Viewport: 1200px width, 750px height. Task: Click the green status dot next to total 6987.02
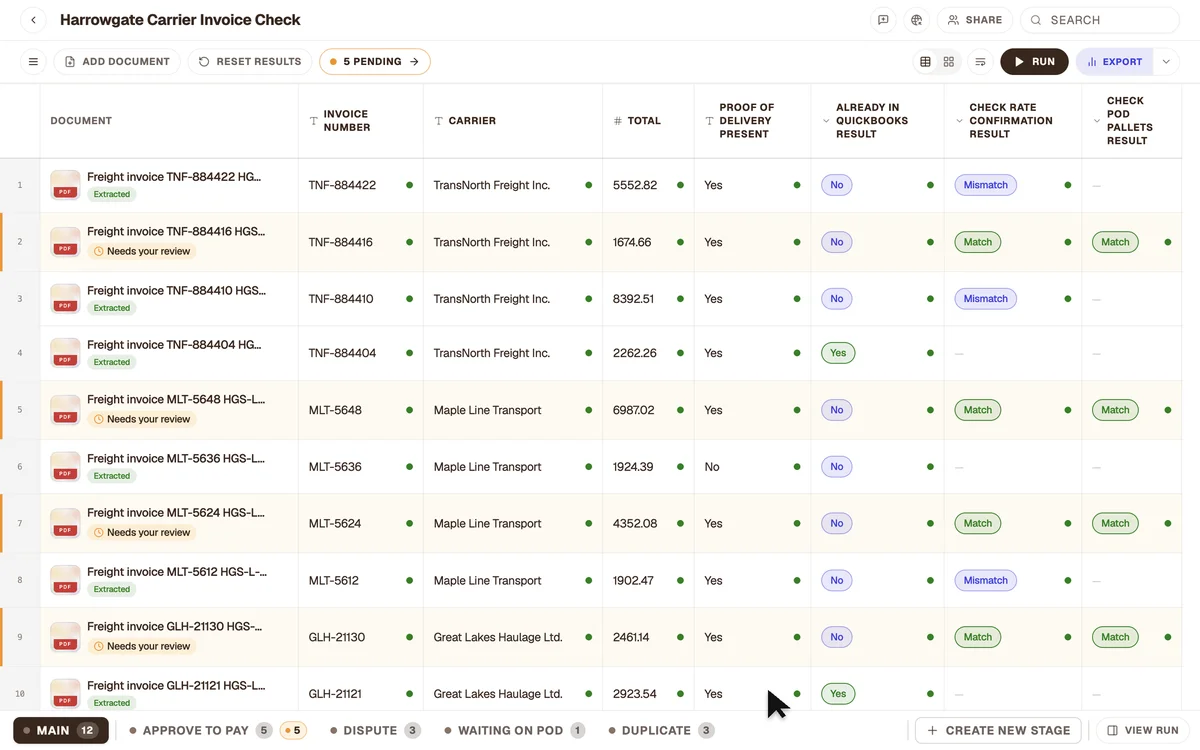pos(680,410)
